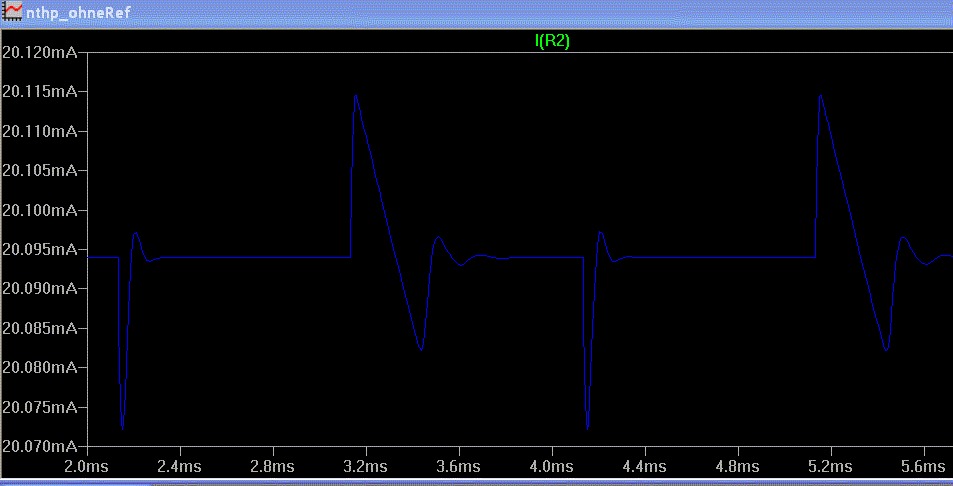Click the 5.2ms time axis label
953x486 pixels.
coord(831,467)
